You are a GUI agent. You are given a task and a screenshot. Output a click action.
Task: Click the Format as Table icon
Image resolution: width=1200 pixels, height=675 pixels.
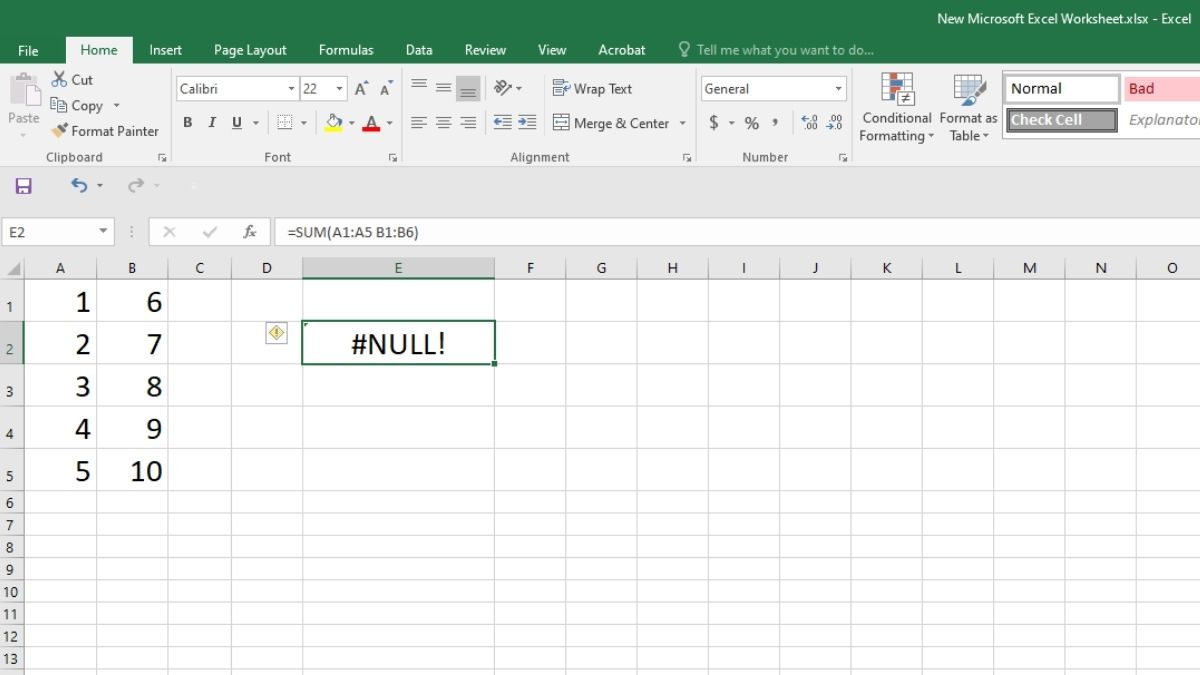click(x=965, y=107)
